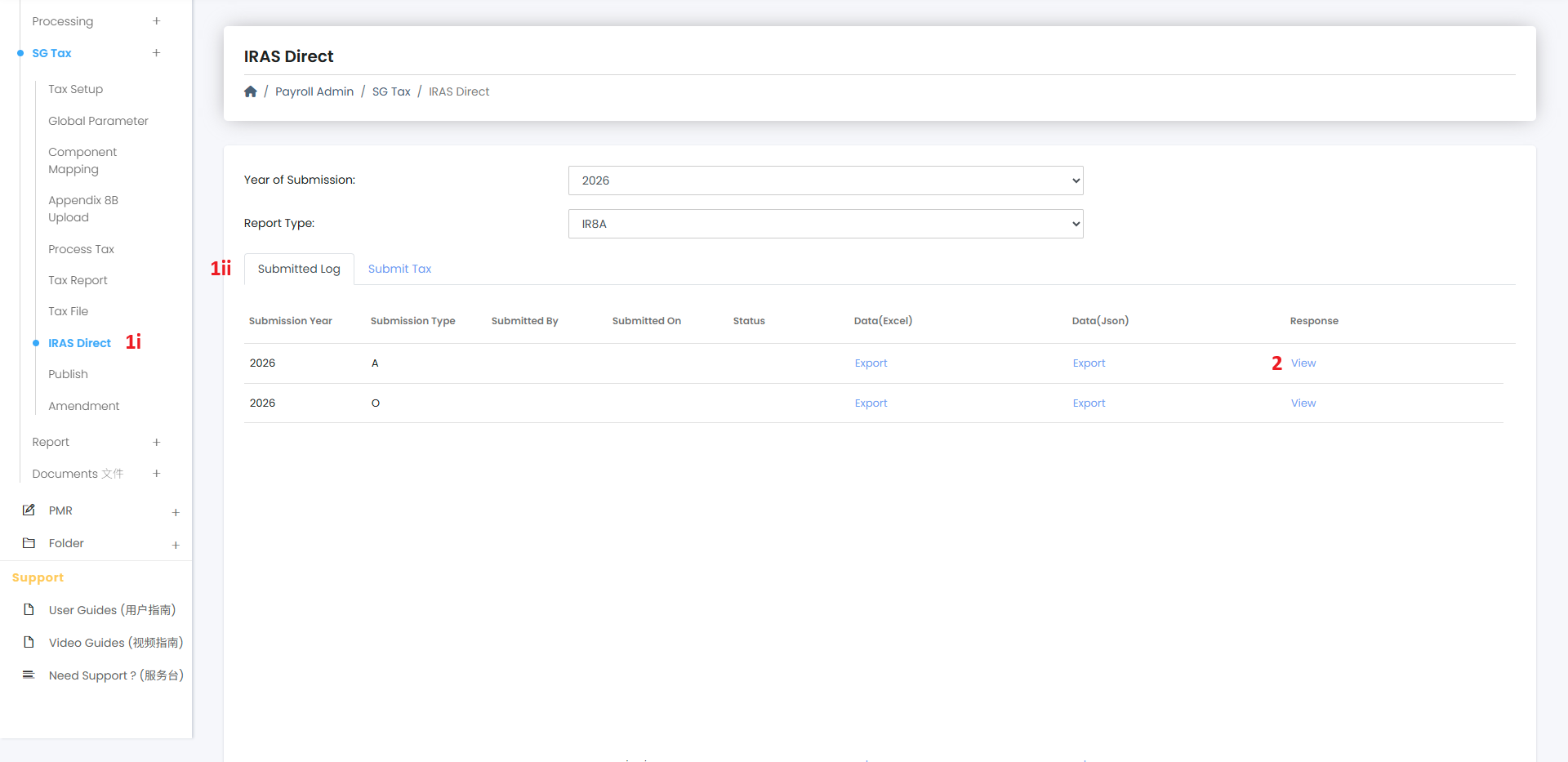
Task: Click the User Guides document icon
Action: [x=29, y=609]
